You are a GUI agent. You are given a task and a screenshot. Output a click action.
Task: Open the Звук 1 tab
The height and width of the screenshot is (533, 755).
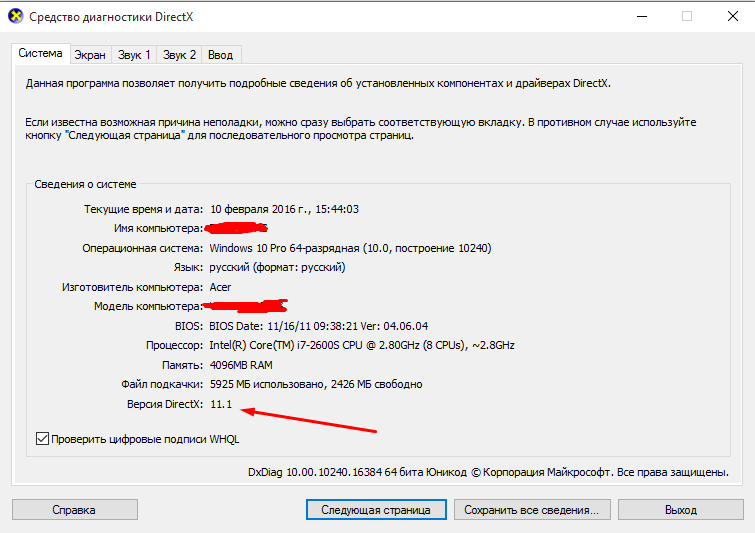(133, 55)
